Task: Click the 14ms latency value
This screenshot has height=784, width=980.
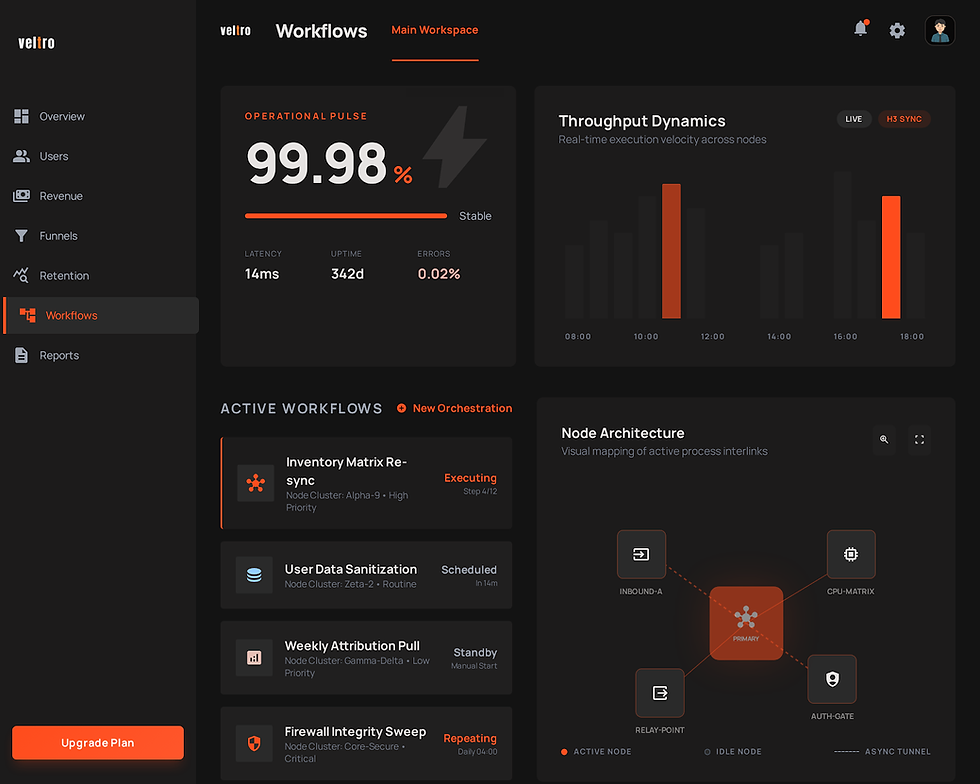Action: pyautogui.click(x=262, y=274)
